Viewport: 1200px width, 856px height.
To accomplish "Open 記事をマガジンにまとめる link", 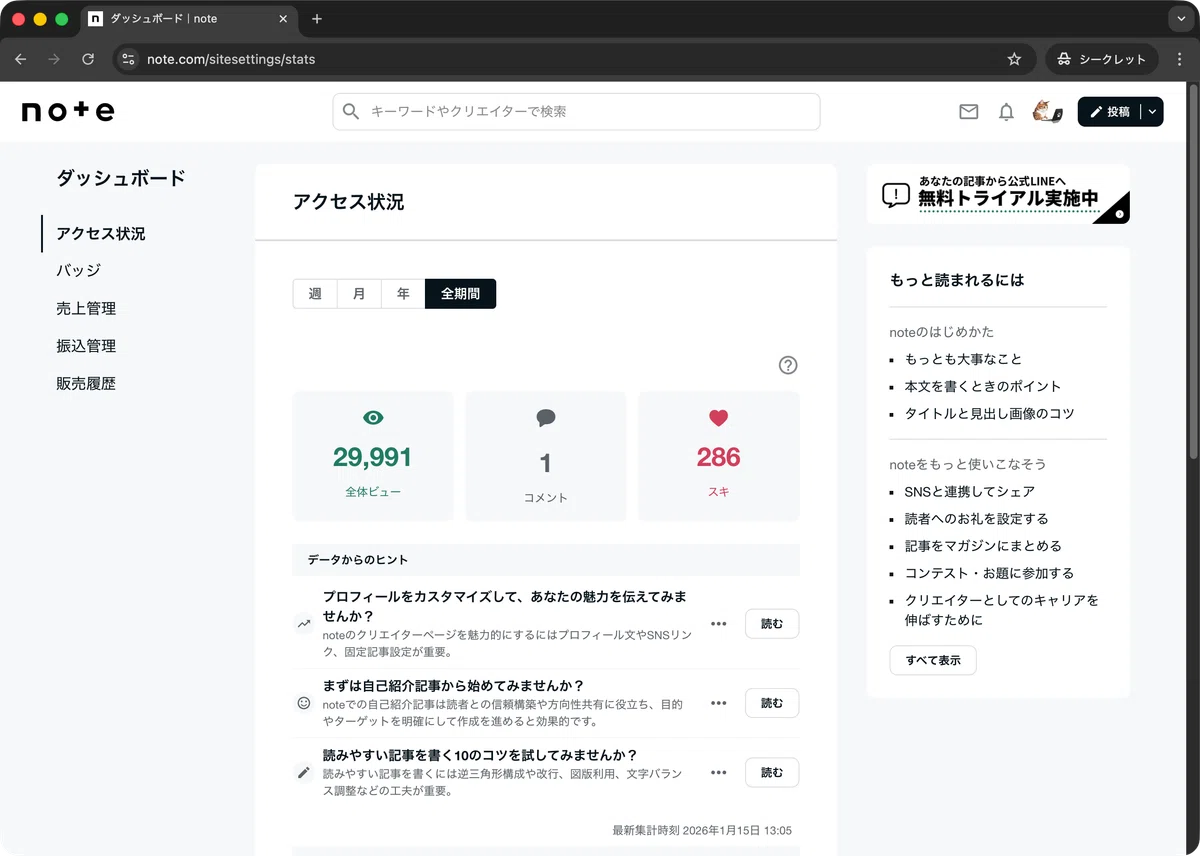I will pos(983,546).
